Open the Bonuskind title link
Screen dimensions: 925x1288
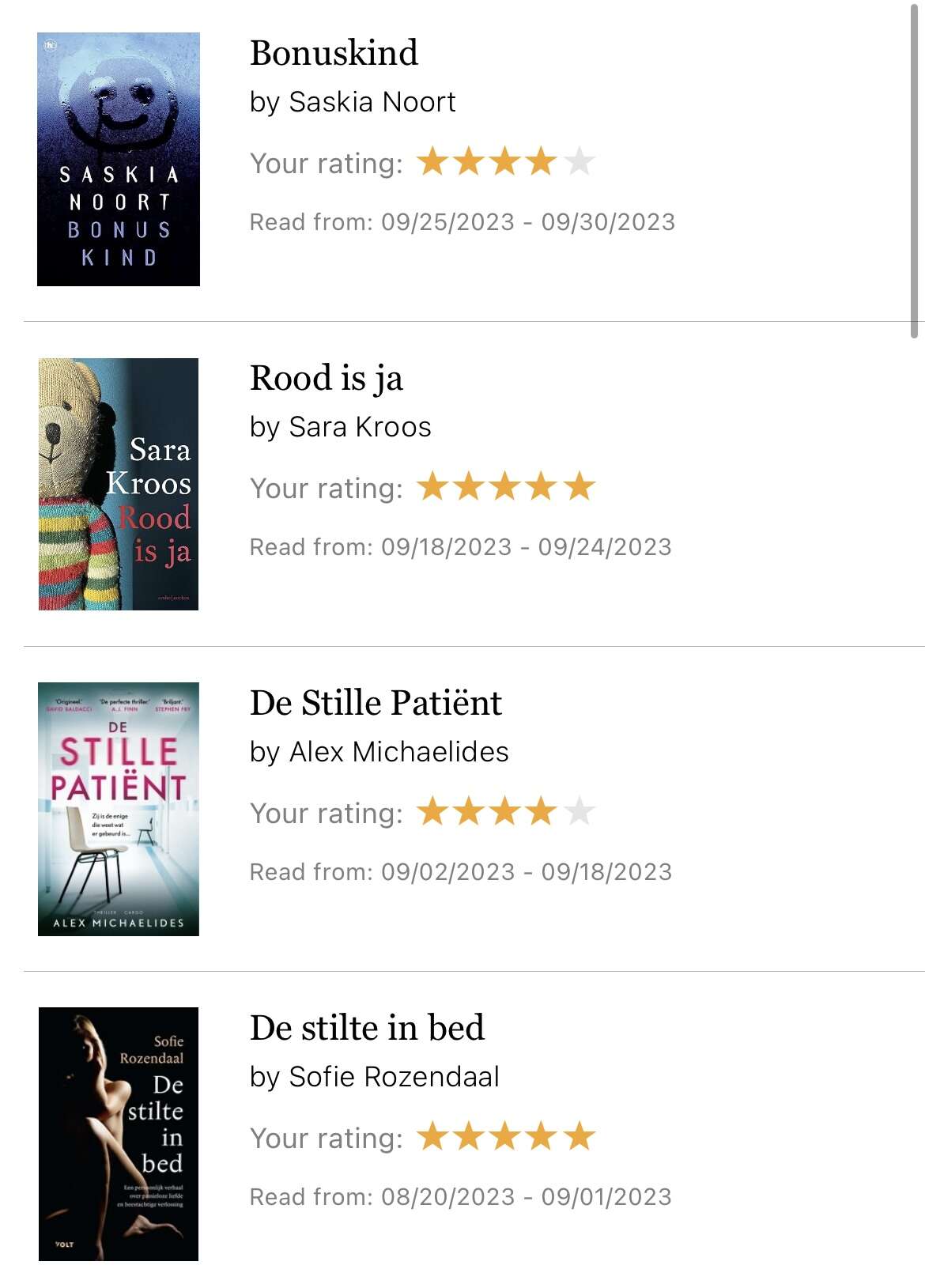click(334, 53)
